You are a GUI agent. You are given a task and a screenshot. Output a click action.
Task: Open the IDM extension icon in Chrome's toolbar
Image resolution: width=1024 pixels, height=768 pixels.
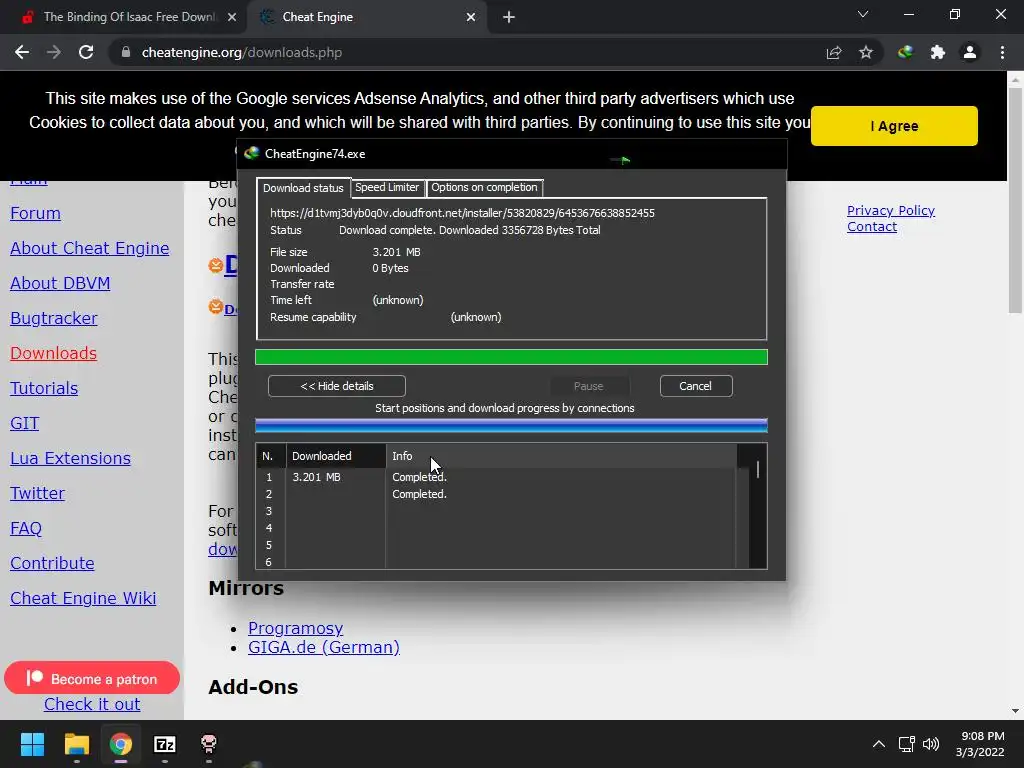point(905,52)
